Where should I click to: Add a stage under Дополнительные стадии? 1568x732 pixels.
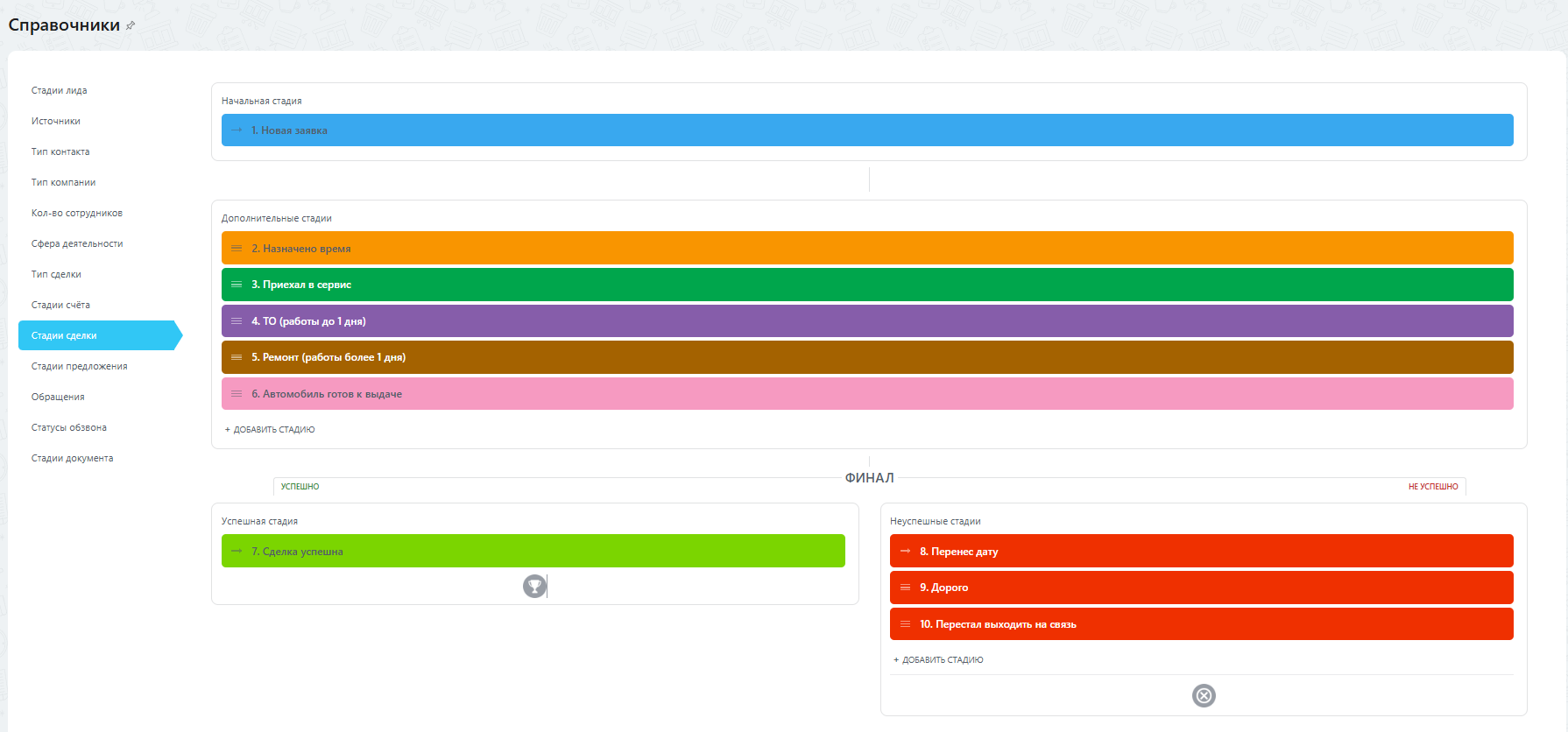pos(270,430)
